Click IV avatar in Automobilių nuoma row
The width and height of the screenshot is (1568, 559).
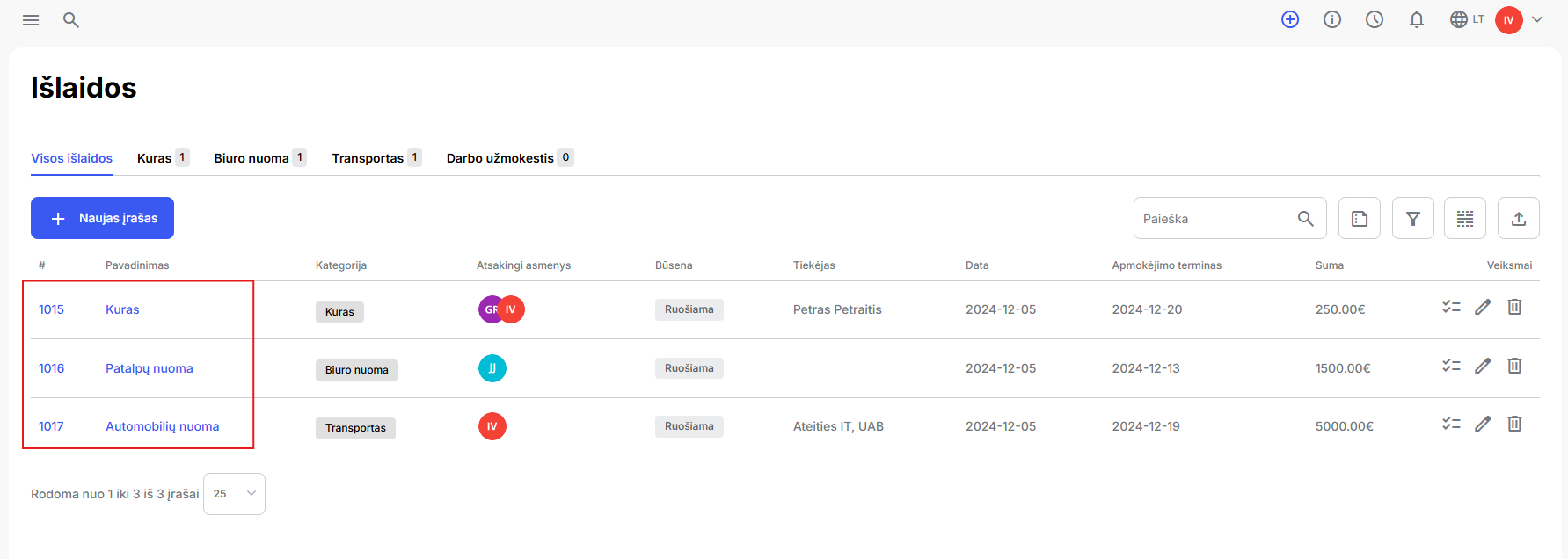492,426
